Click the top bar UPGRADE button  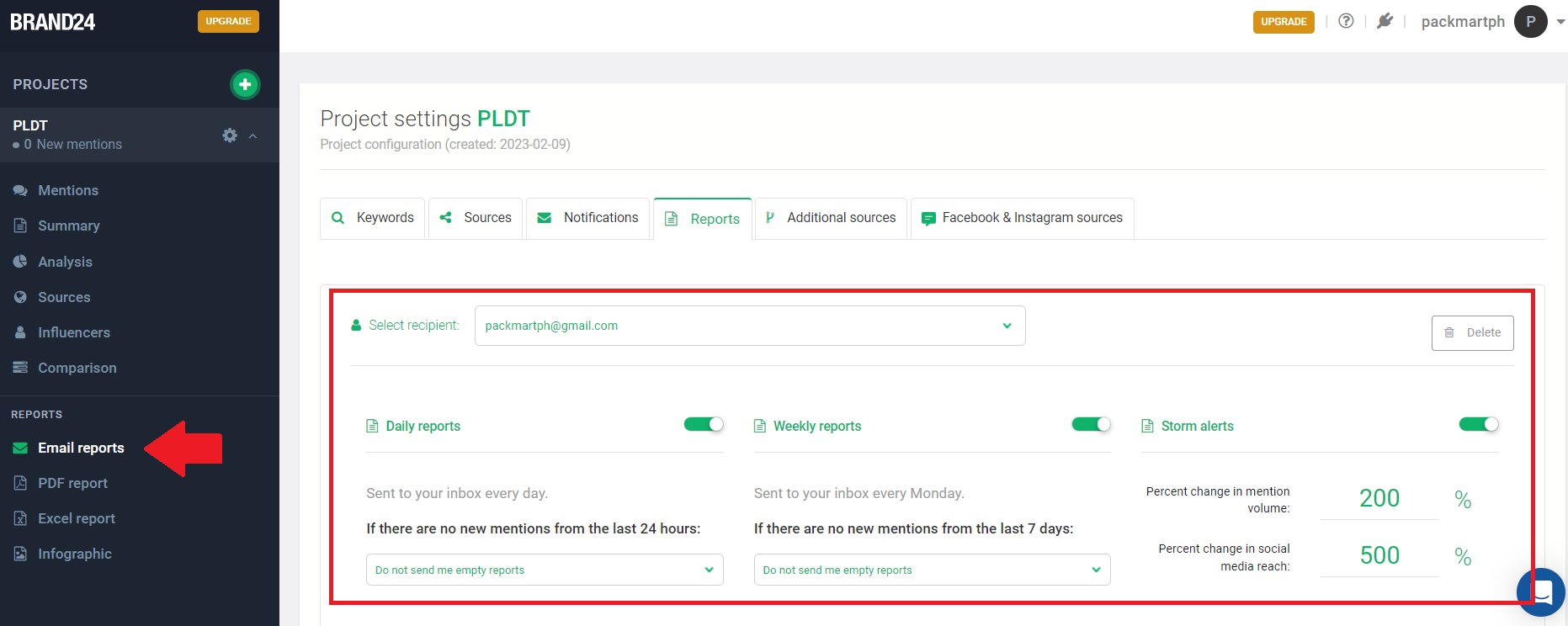[1284, 22]
